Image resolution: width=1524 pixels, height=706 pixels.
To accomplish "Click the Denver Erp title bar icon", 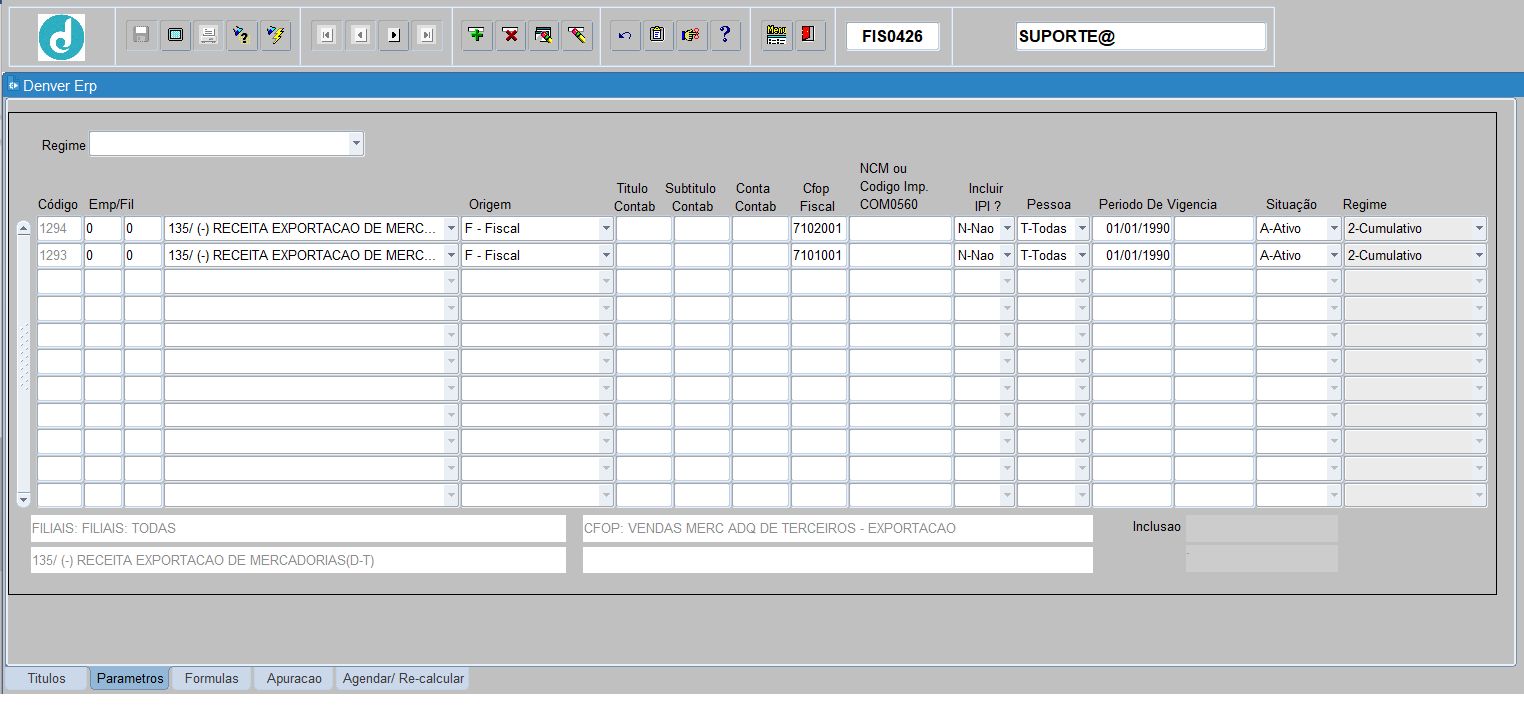I will (14, 85).
